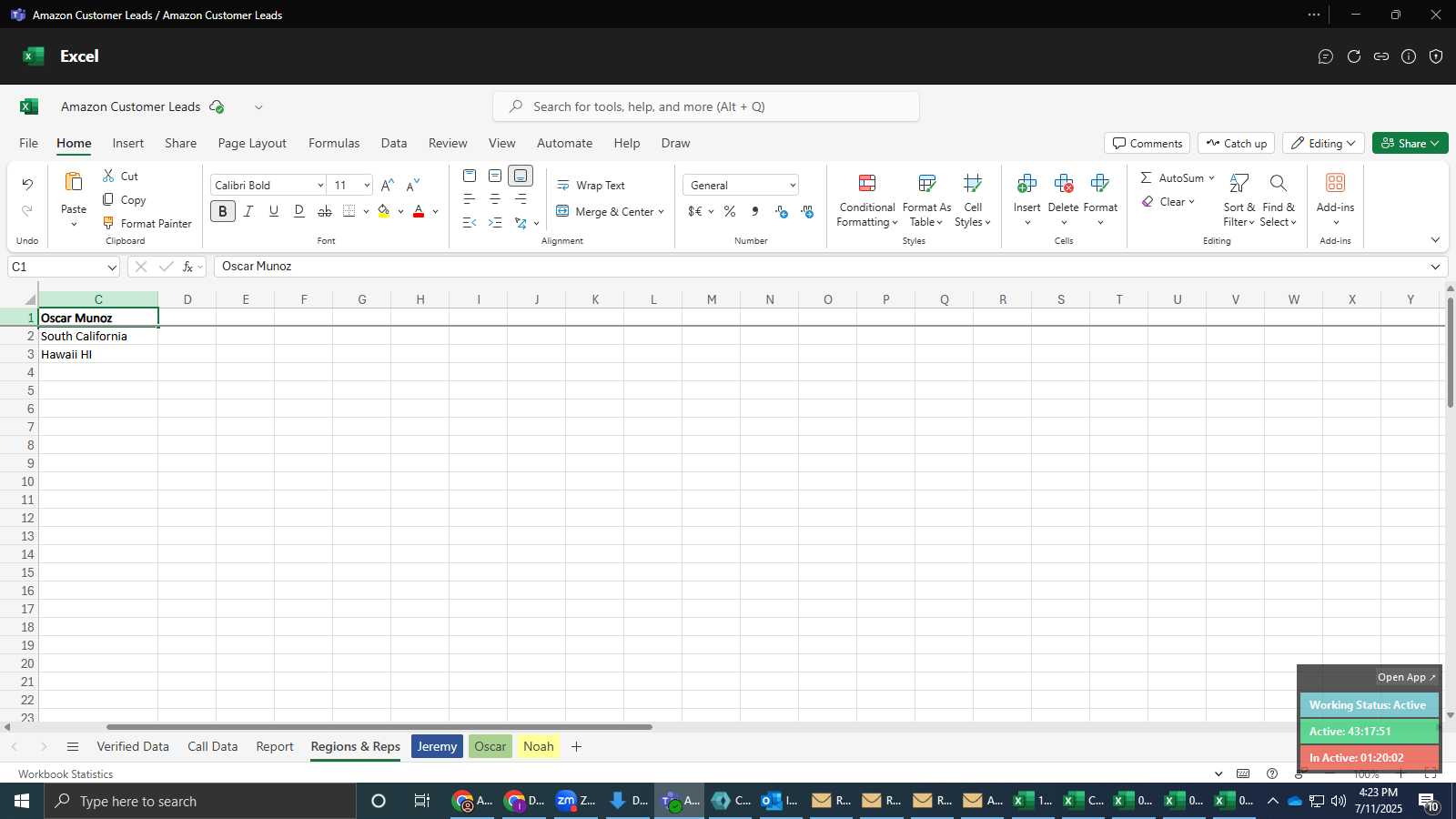
Task: Center cell text horizontally
Action: tap(495, 199)
